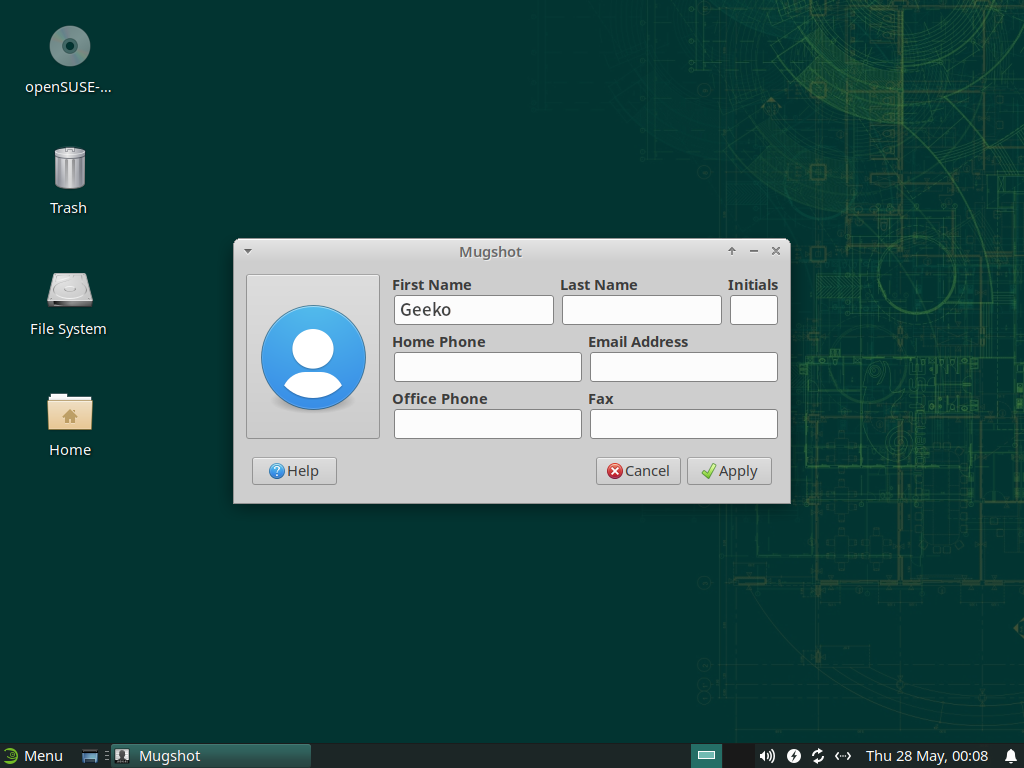Click the volume icon in system tray
Viewport: 1024px width, 768px height.
point(767,756)
